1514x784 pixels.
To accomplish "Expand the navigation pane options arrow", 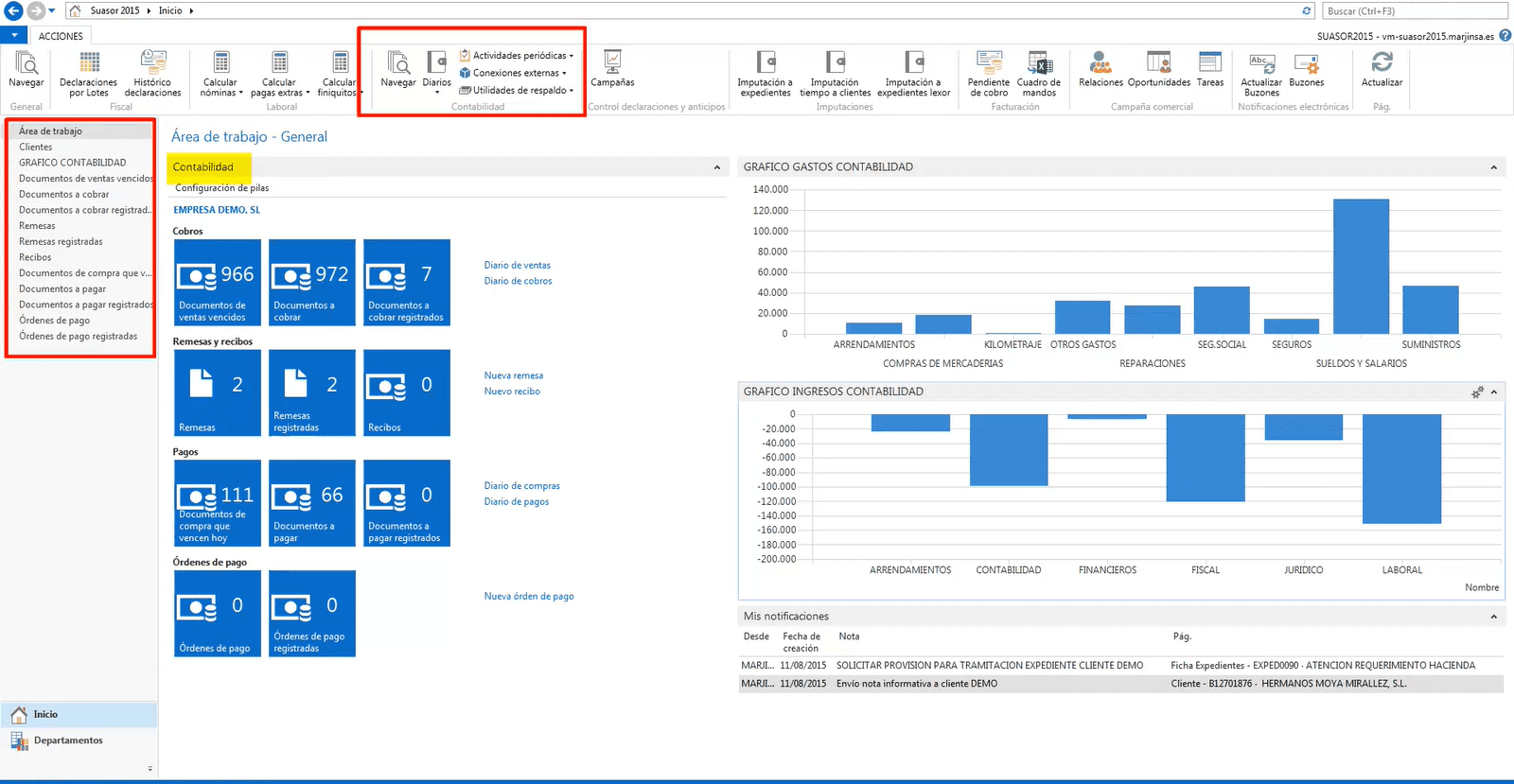I will pyautogui.click(x=150, y=769).
